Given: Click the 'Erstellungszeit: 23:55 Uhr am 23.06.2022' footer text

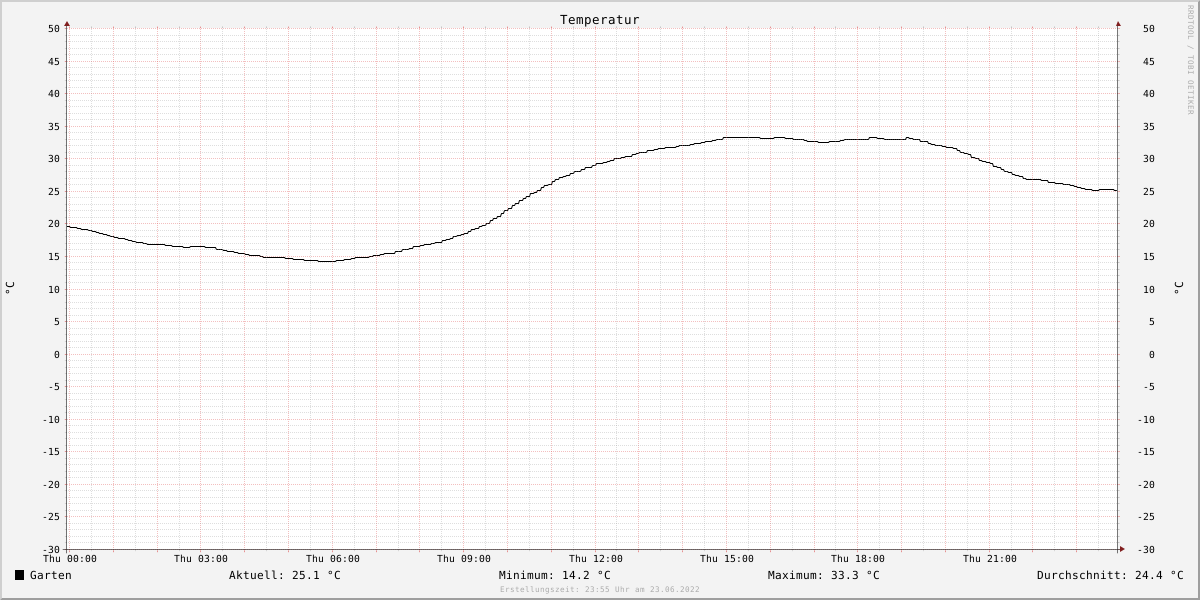Looking at the screenshot, I should point(600,590).
